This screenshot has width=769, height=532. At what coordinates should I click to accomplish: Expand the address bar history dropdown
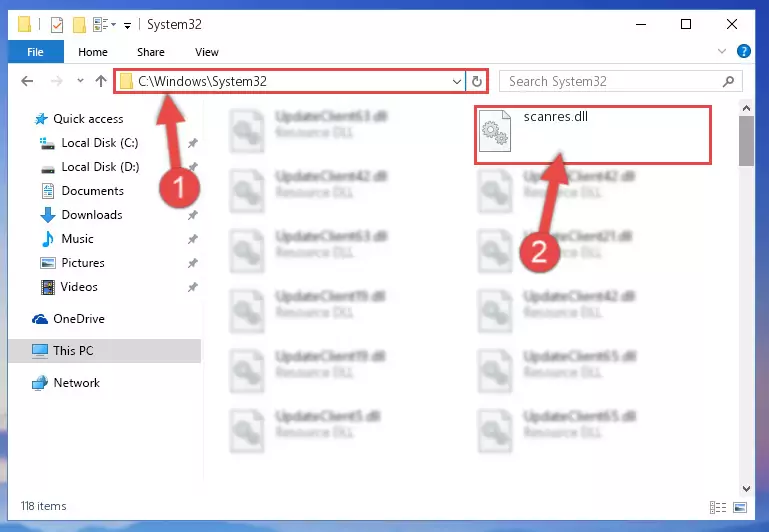pyautogui.click(x=457, y=81)
